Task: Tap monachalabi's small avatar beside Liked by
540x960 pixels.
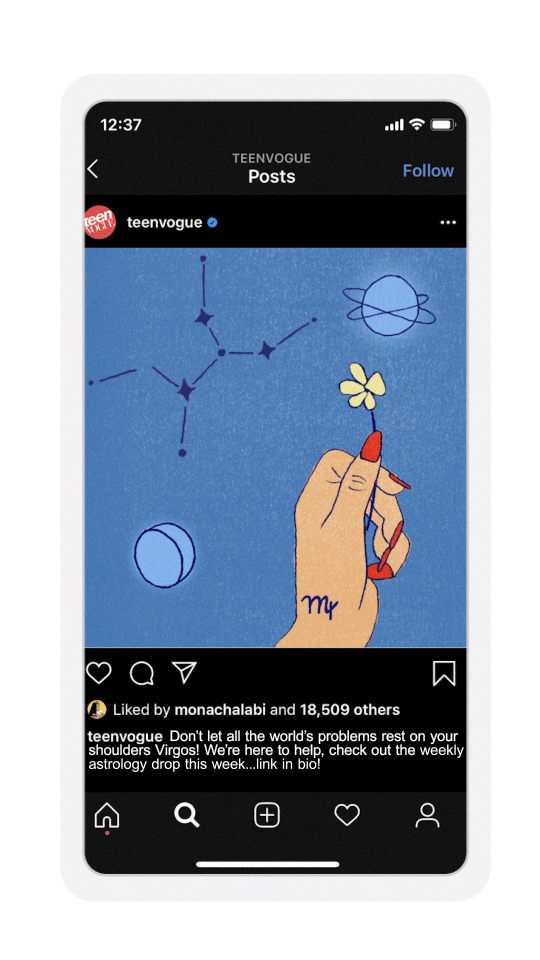Action: point(97,710)
